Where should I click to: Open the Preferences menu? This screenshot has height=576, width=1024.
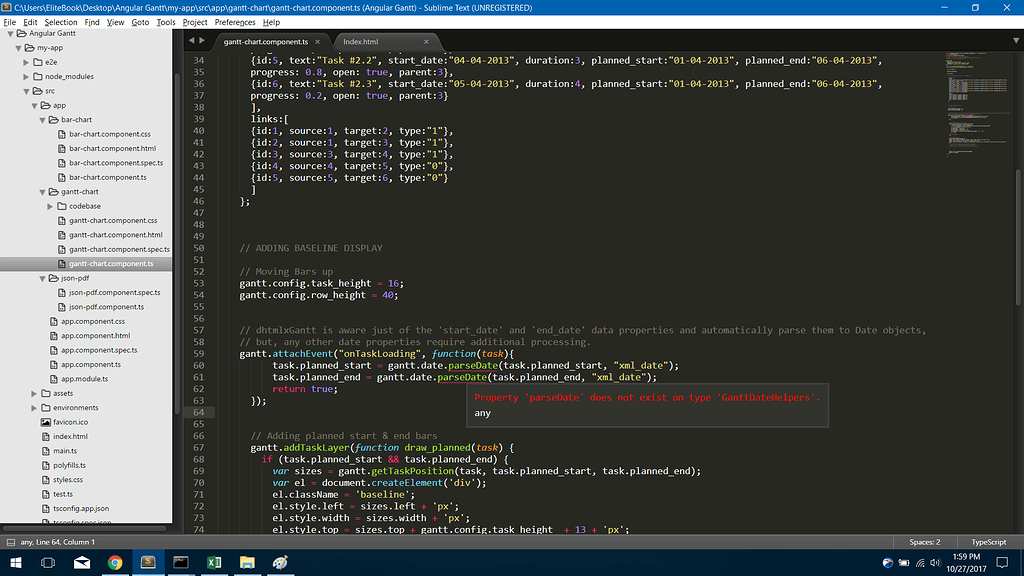click(234, 22)
